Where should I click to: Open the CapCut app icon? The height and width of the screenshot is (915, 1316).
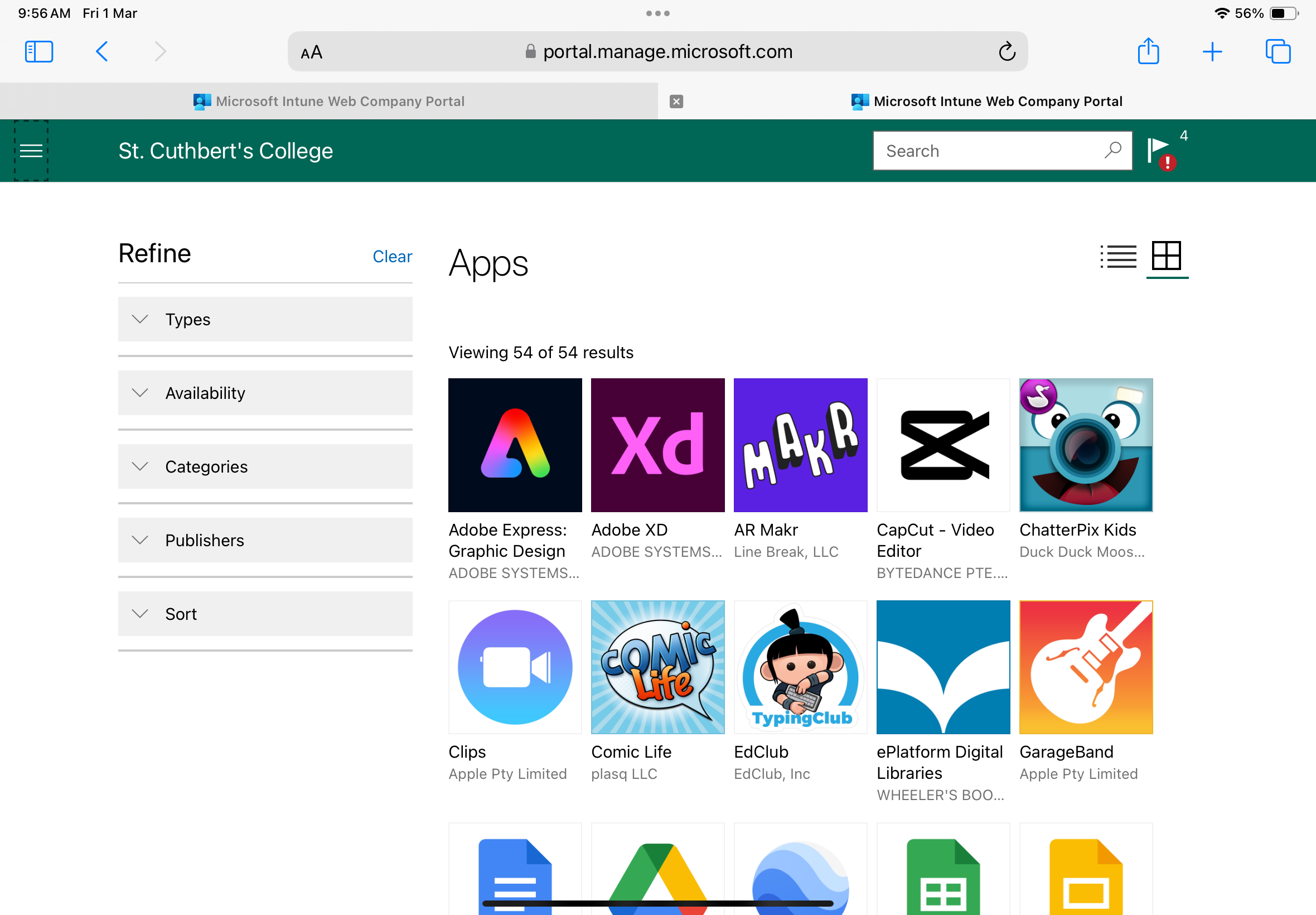click(x=943, y=445)
